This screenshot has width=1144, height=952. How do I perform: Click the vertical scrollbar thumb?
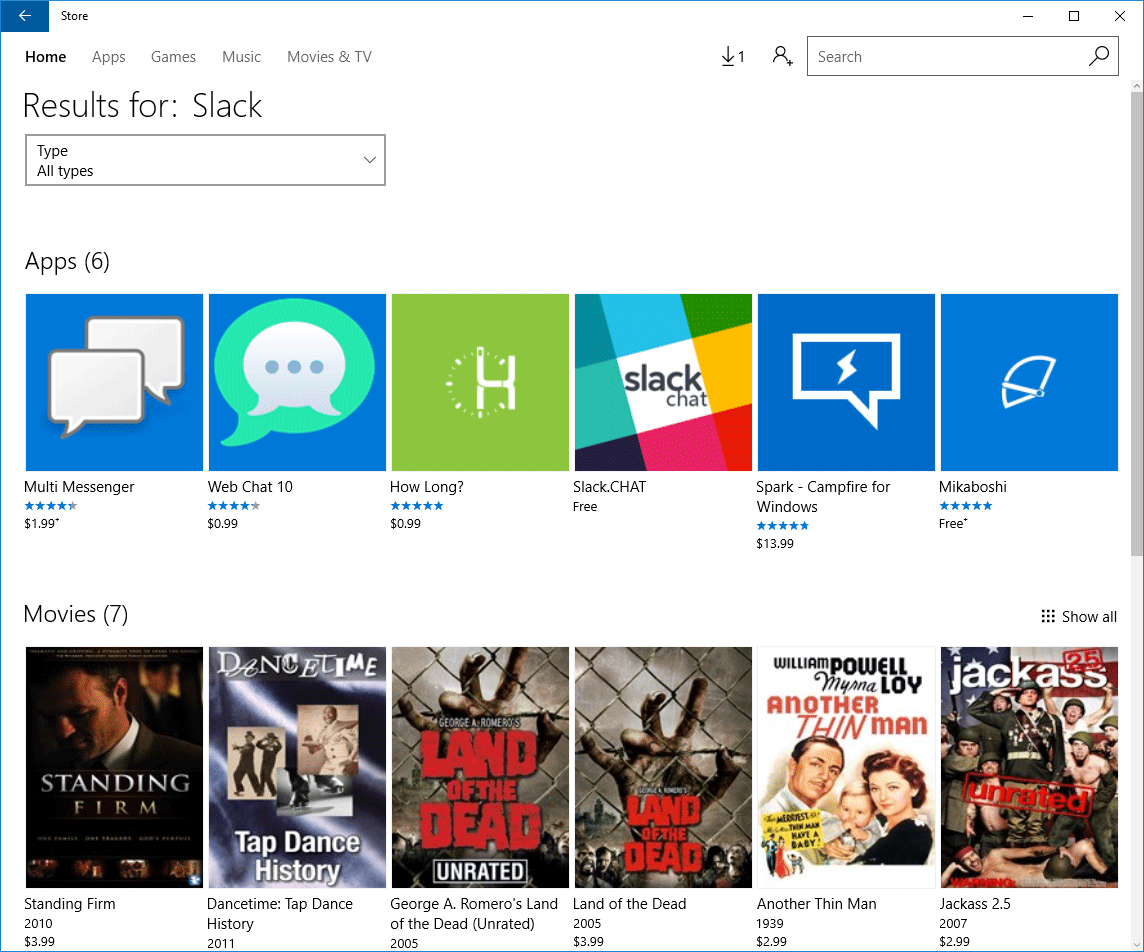(1137, 323)
